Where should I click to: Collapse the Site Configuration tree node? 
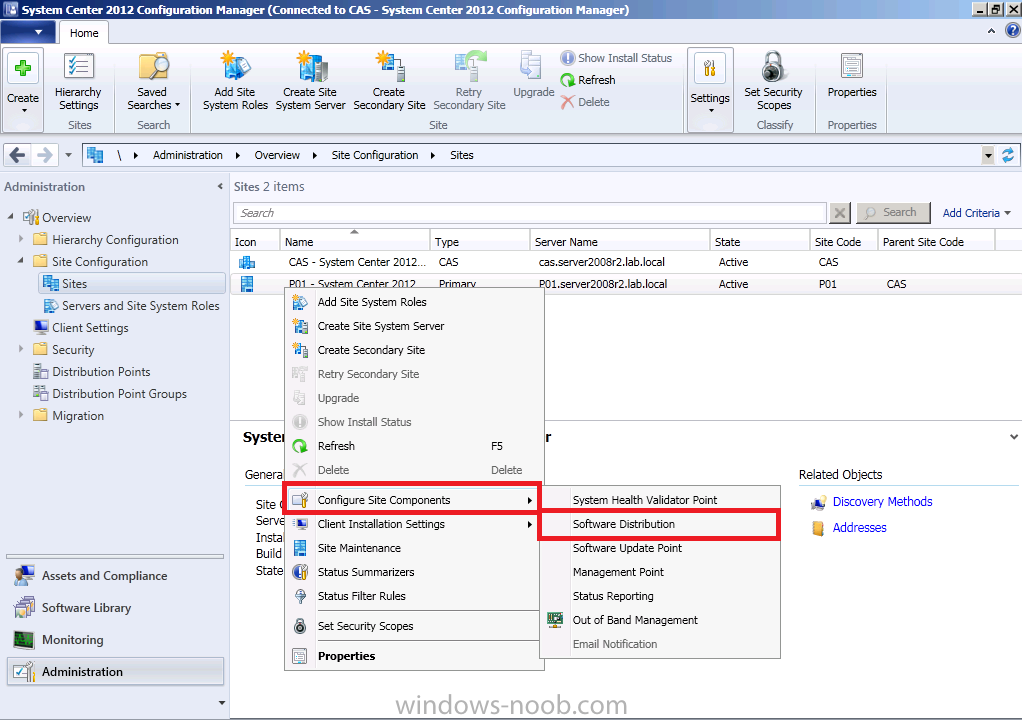point(21,261)
